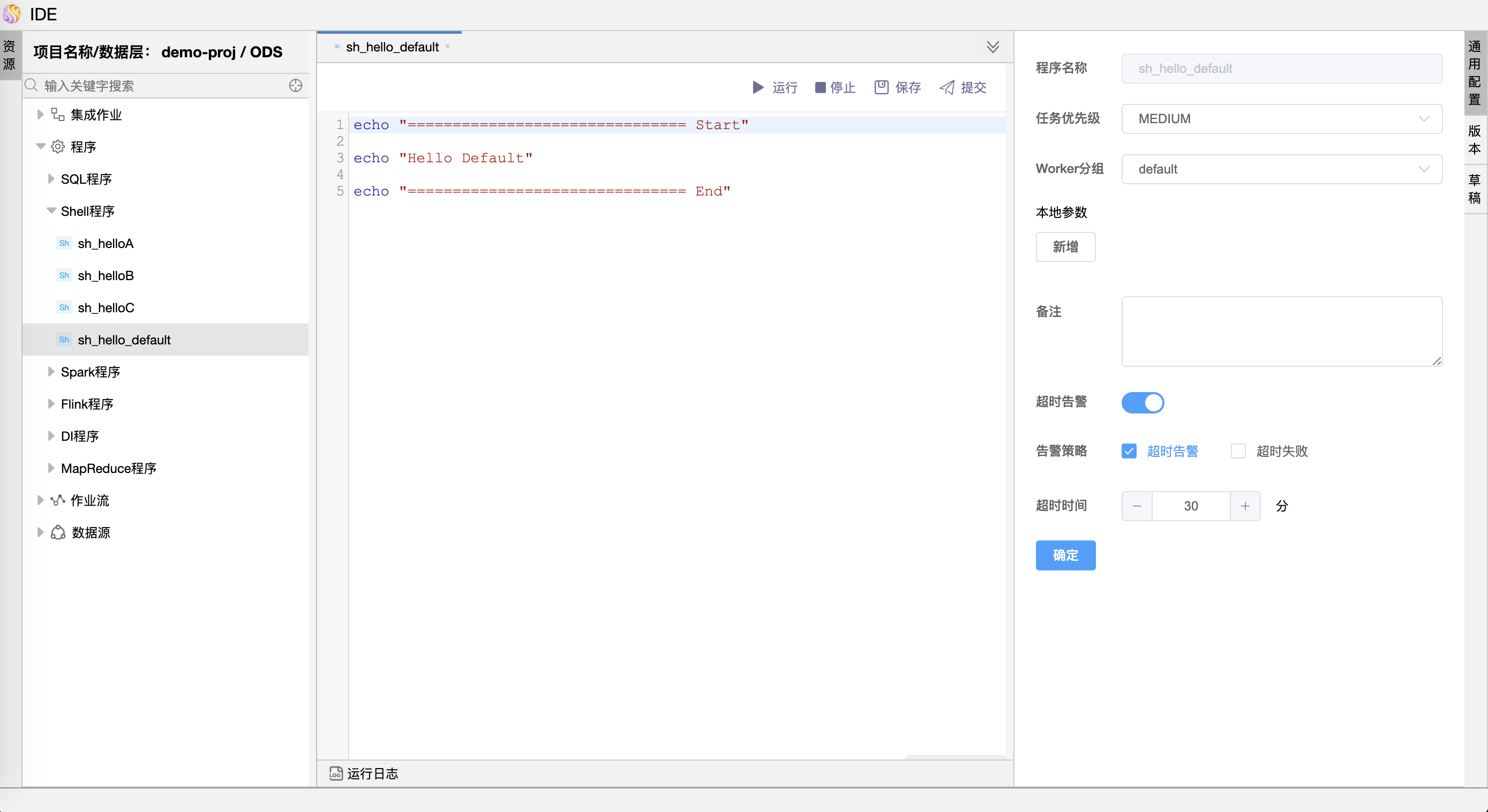Open the task priority MEDIUM dropdown

click(1281, 119)
